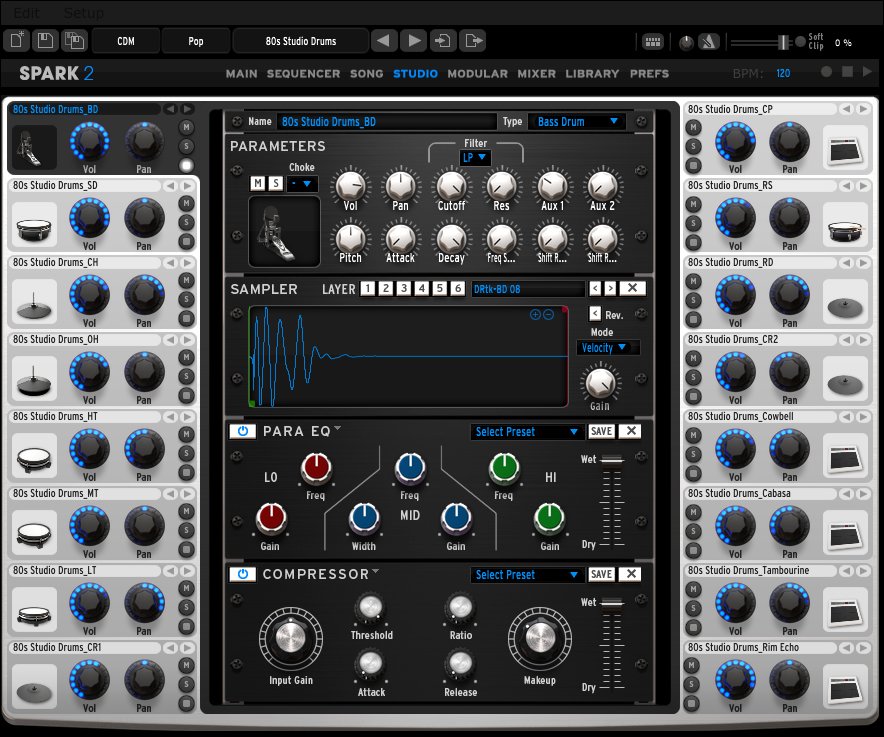Image resolution: width=884 pixels, height=737 pixels.
Task: Open the virtual keyboard icon near the top
Action: pyautogui.click(x=653, y=41)
